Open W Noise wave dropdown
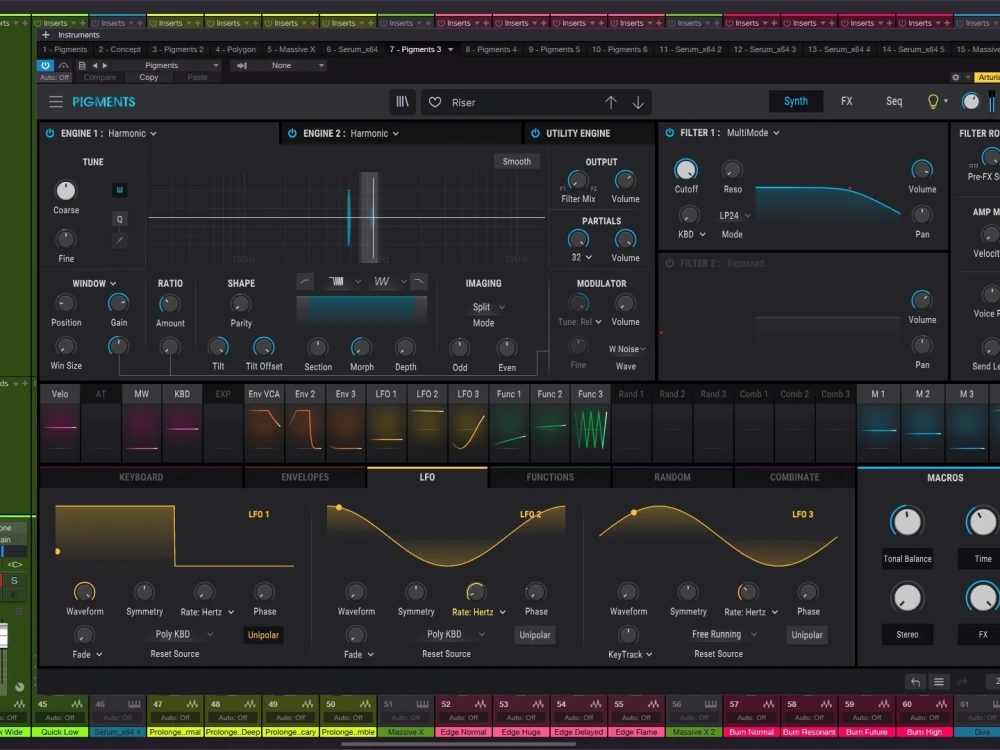 (627, 349)
